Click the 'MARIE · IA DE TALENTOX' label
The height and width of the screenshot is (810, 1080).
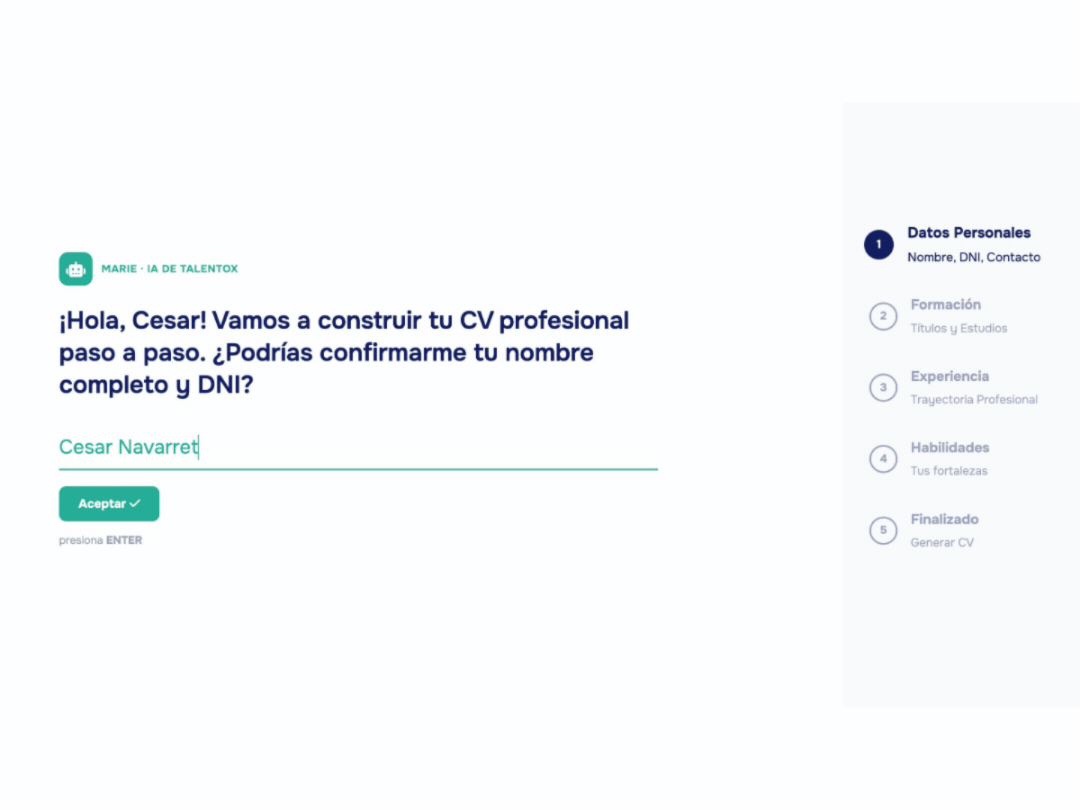tap(169, 269)
